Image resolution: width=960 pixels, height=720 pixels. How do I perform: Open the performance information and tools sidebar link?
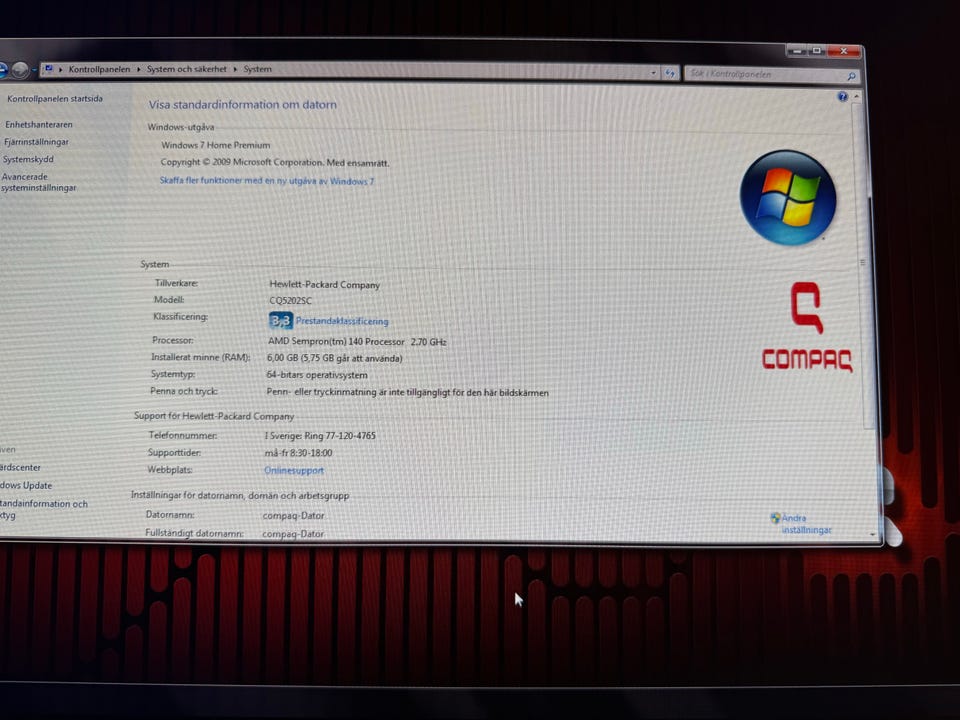pyautogui.click(x=43, y=509)
